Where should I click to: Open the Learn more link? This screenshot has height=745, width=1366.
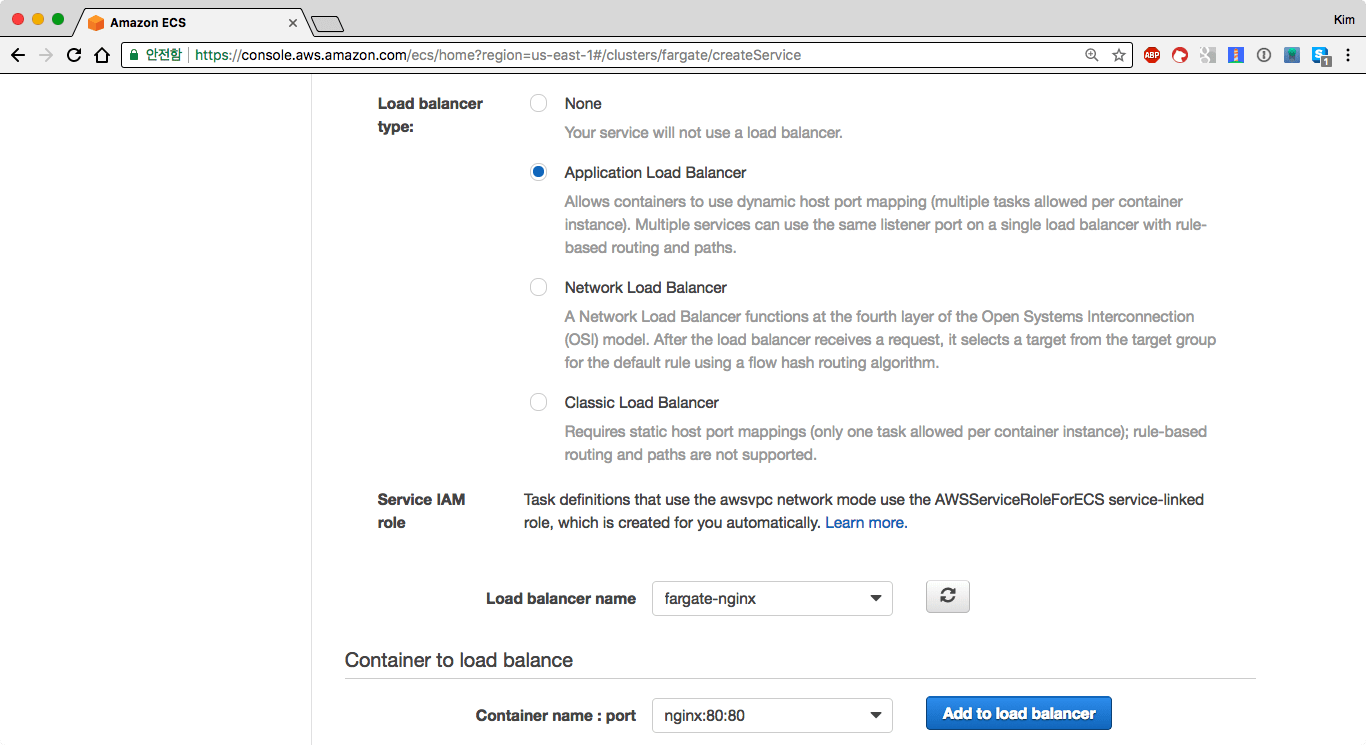[866, 523]
